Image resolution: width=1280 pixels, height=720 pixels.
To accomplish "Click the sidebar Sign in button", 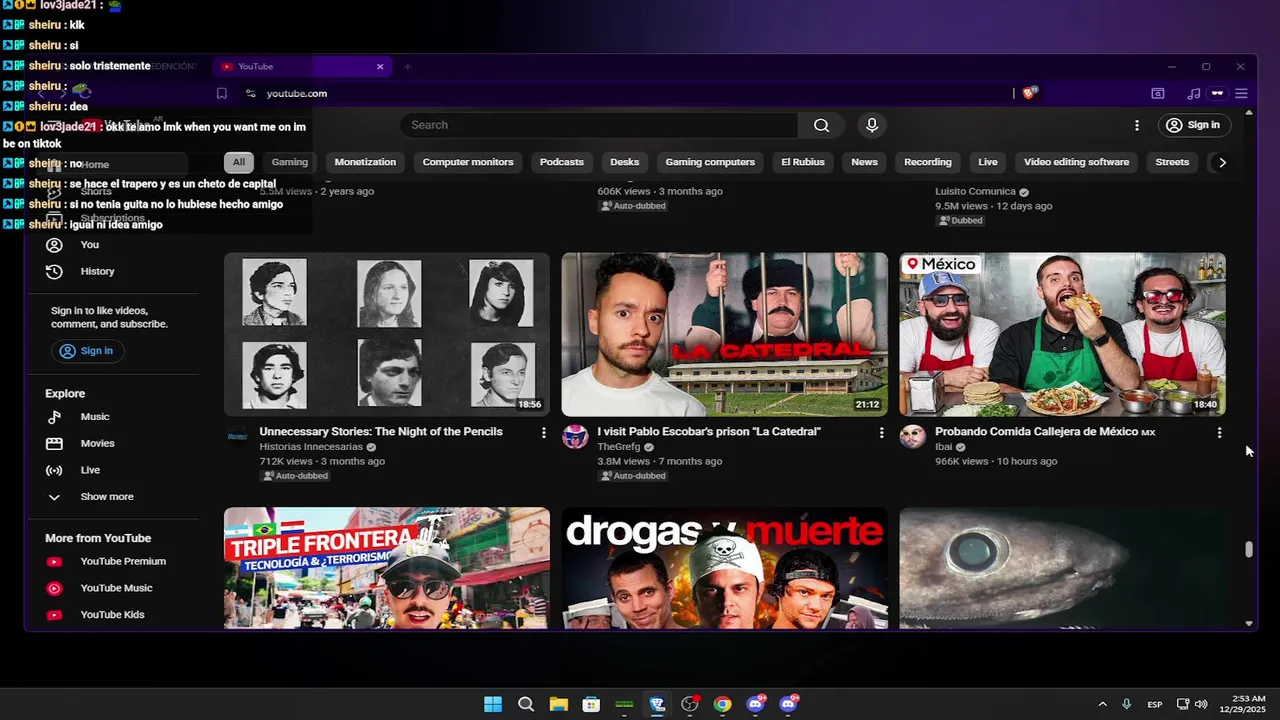I will tap(87, 351).
